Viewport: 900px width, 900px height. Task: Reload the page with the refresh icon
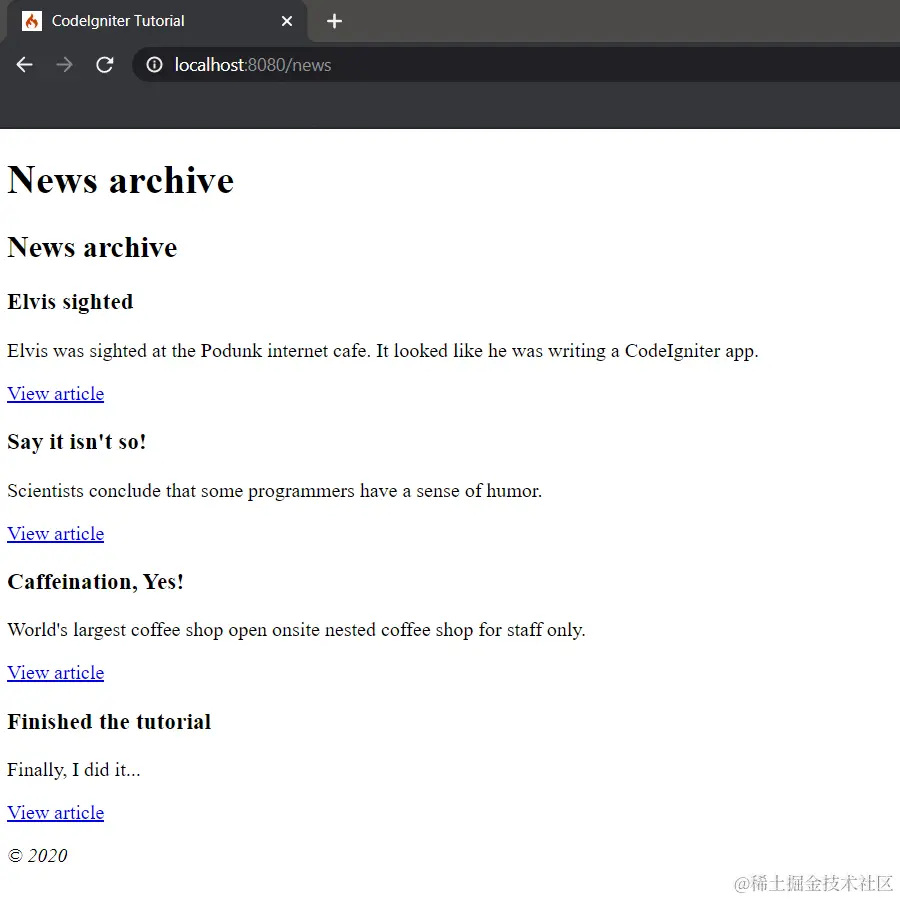tap(104, 65)
